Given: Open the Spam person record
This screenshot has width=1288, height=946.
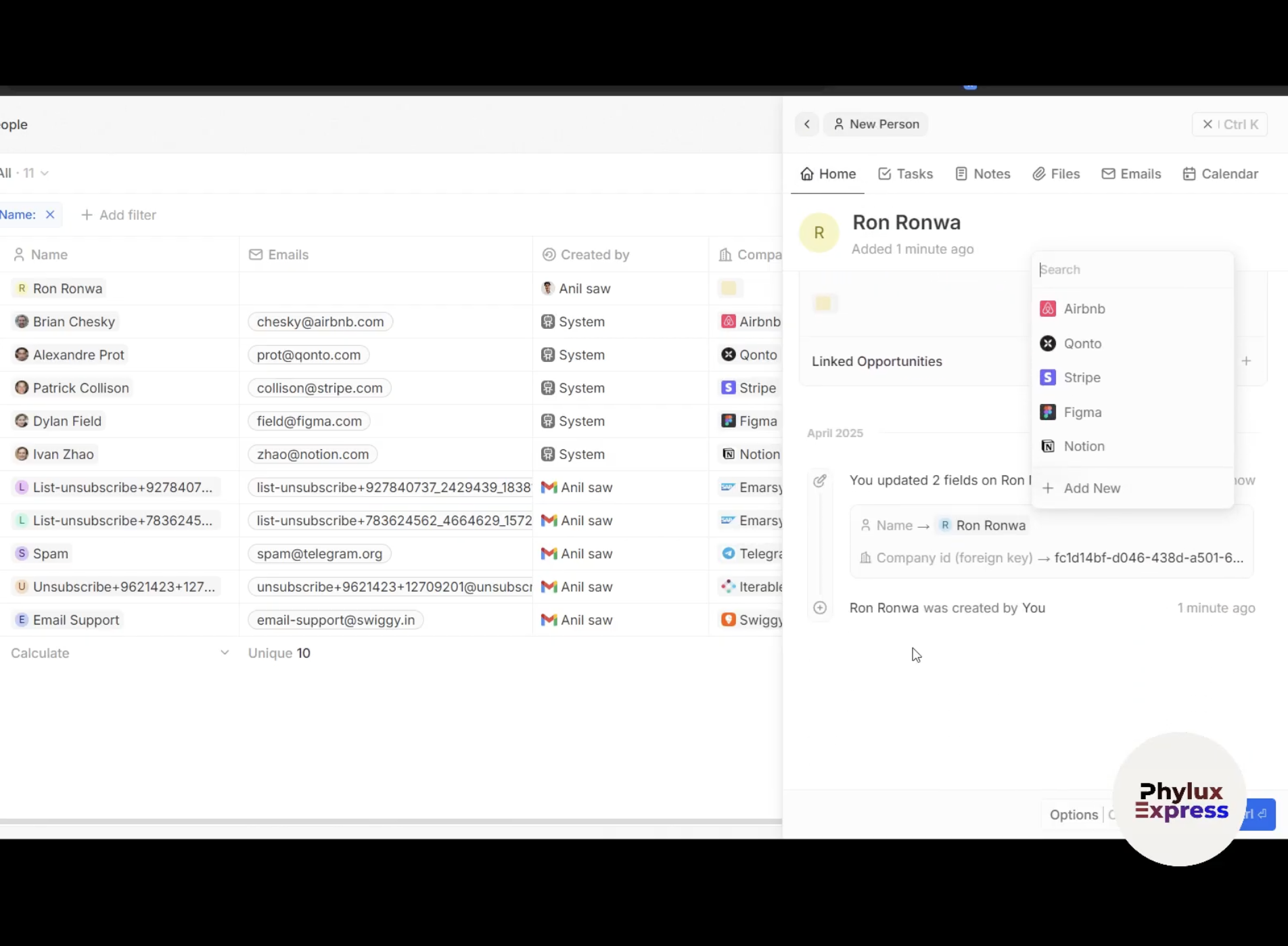Looking at the screenshot, I should [42, 554].
